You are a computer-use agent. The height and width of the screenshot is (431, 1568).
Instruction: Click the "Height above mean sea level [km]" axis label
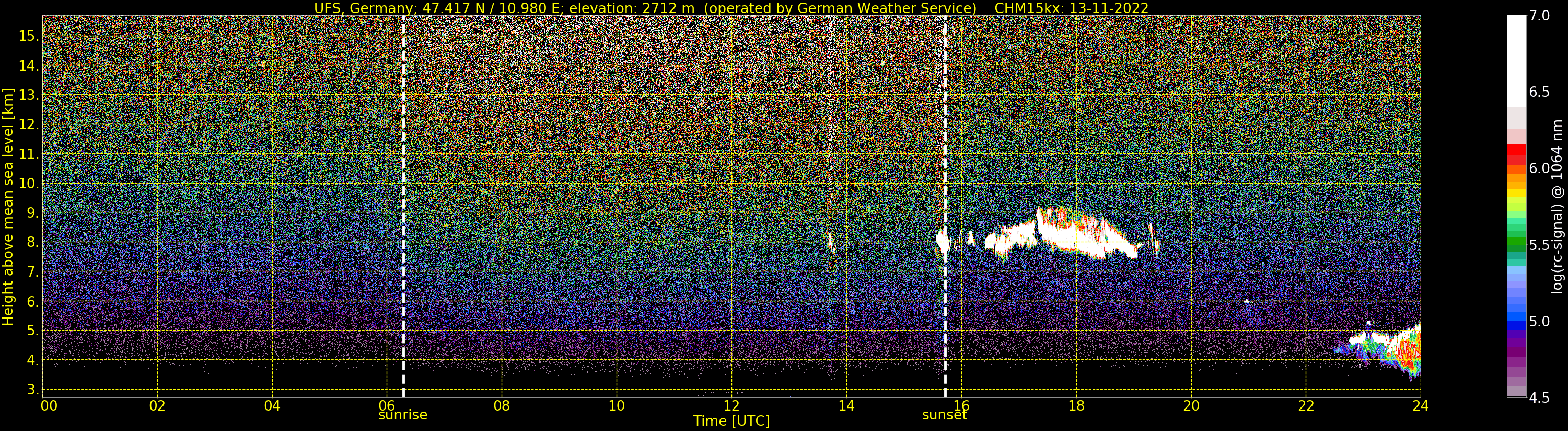click(x=8, y=207)
